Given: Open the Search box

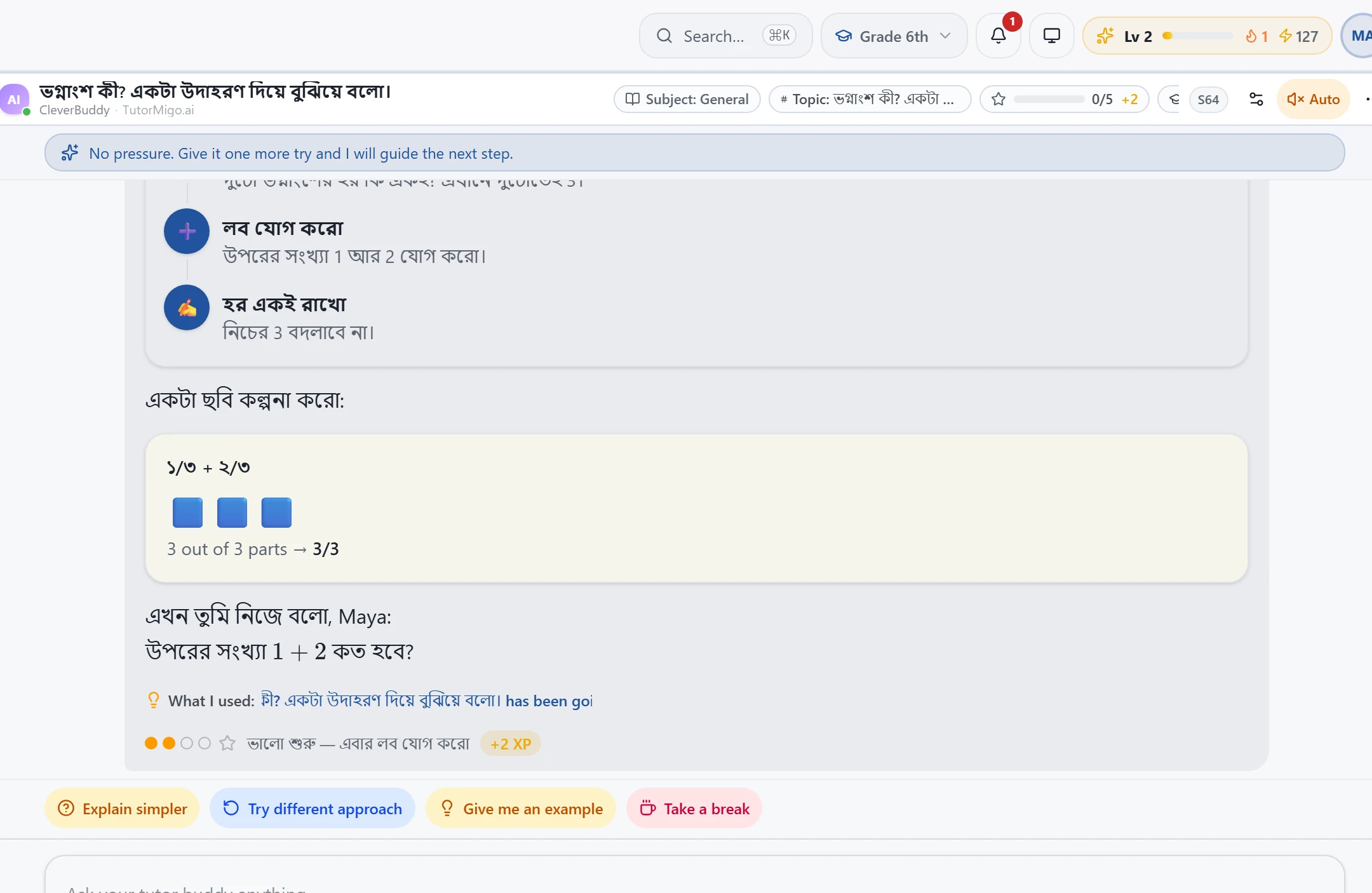Looking at the screenshot, I should coord(725,36).
